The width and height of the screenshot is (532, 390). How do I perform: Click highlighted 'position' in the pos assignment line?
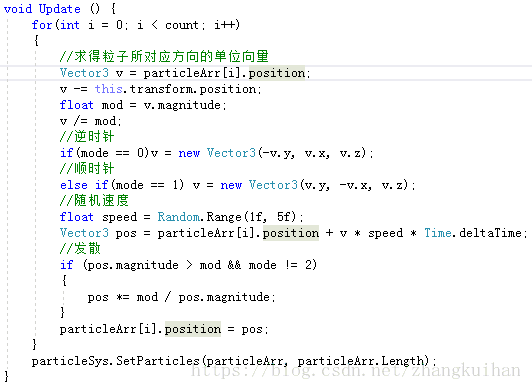[291, 233]
